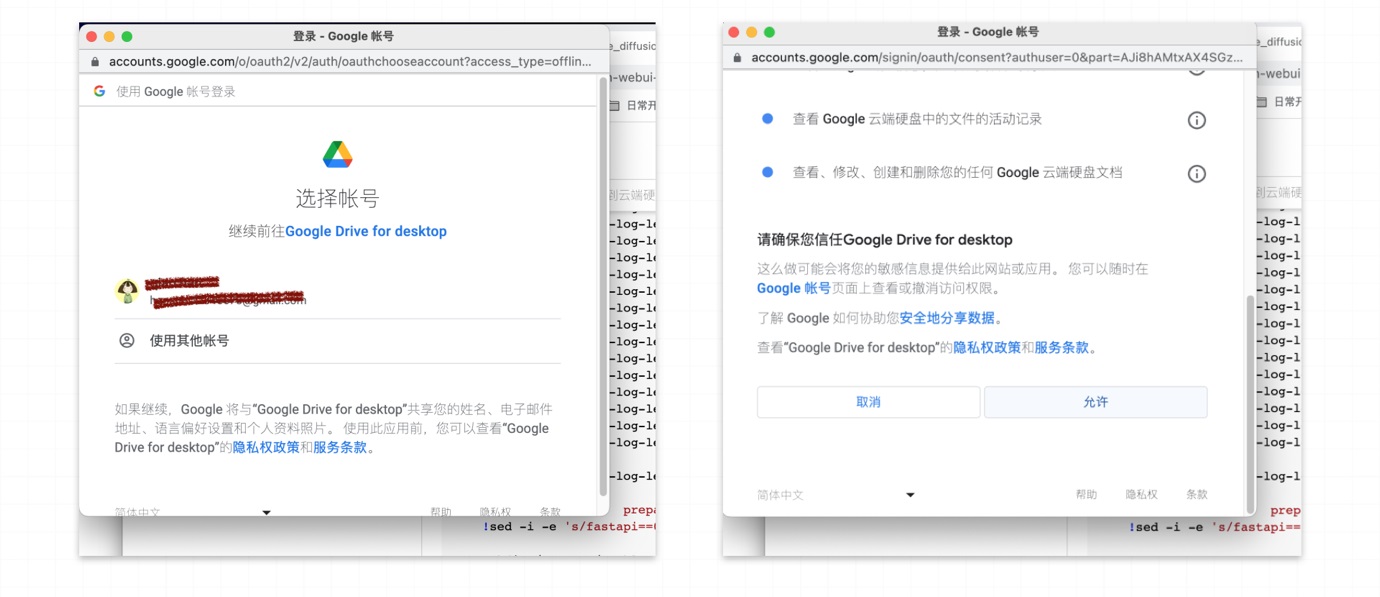Screen dimensions: 1380x597
Task: Open the 安全地分享数据 link
Action: [x=947, y=318]
